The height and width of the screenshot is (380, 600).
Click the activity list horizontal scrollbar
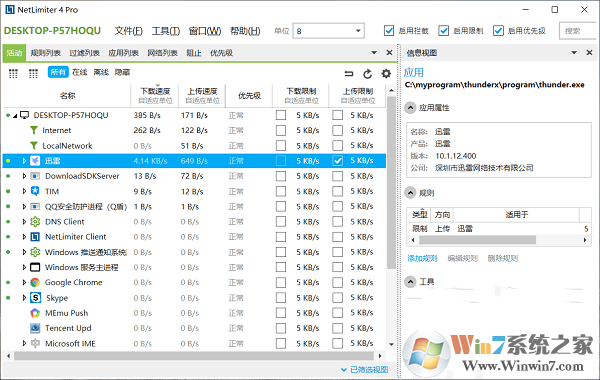194,356
